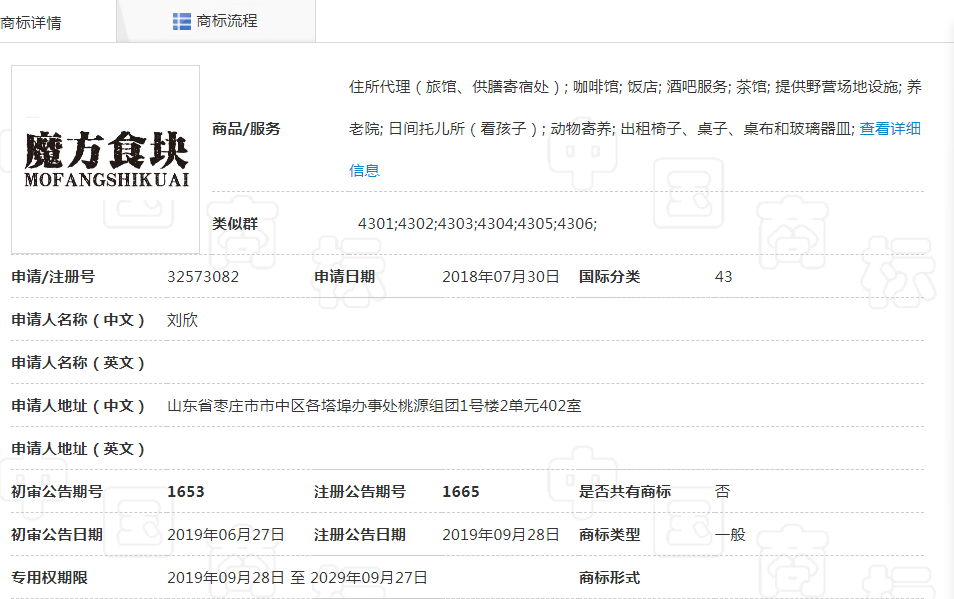Select preliminary announcement issue number 1653
Screen dimensions: 954x599
pos(186,492)
